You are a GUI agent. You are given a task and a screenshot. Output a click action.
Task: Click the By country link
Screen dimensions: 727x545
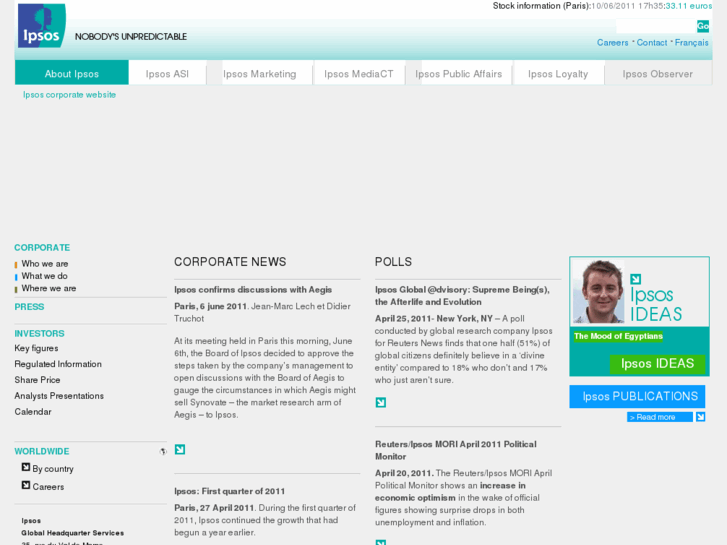point(53,469)
